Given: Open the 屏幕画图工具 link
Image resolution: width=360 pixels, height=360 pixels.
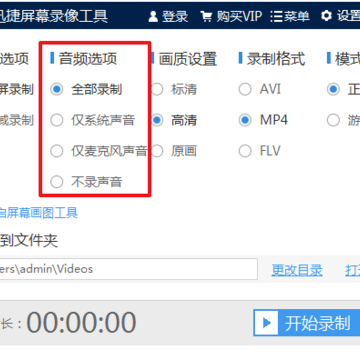Looking at the screenshot, I should (x=42, y=213).
